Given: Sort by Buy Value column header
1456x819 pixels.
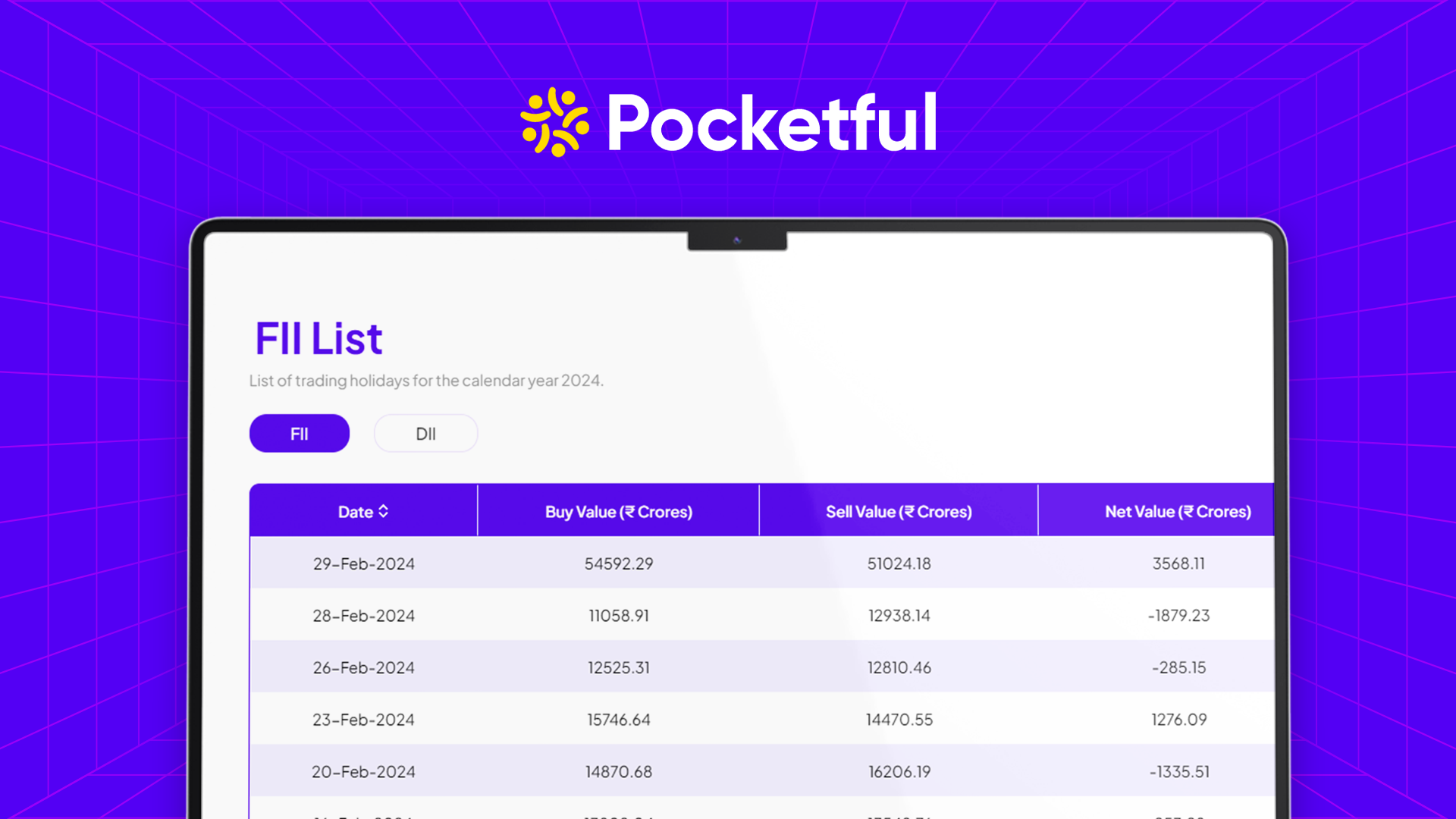Looking at the screenshot, I should [x=618, y=512].
